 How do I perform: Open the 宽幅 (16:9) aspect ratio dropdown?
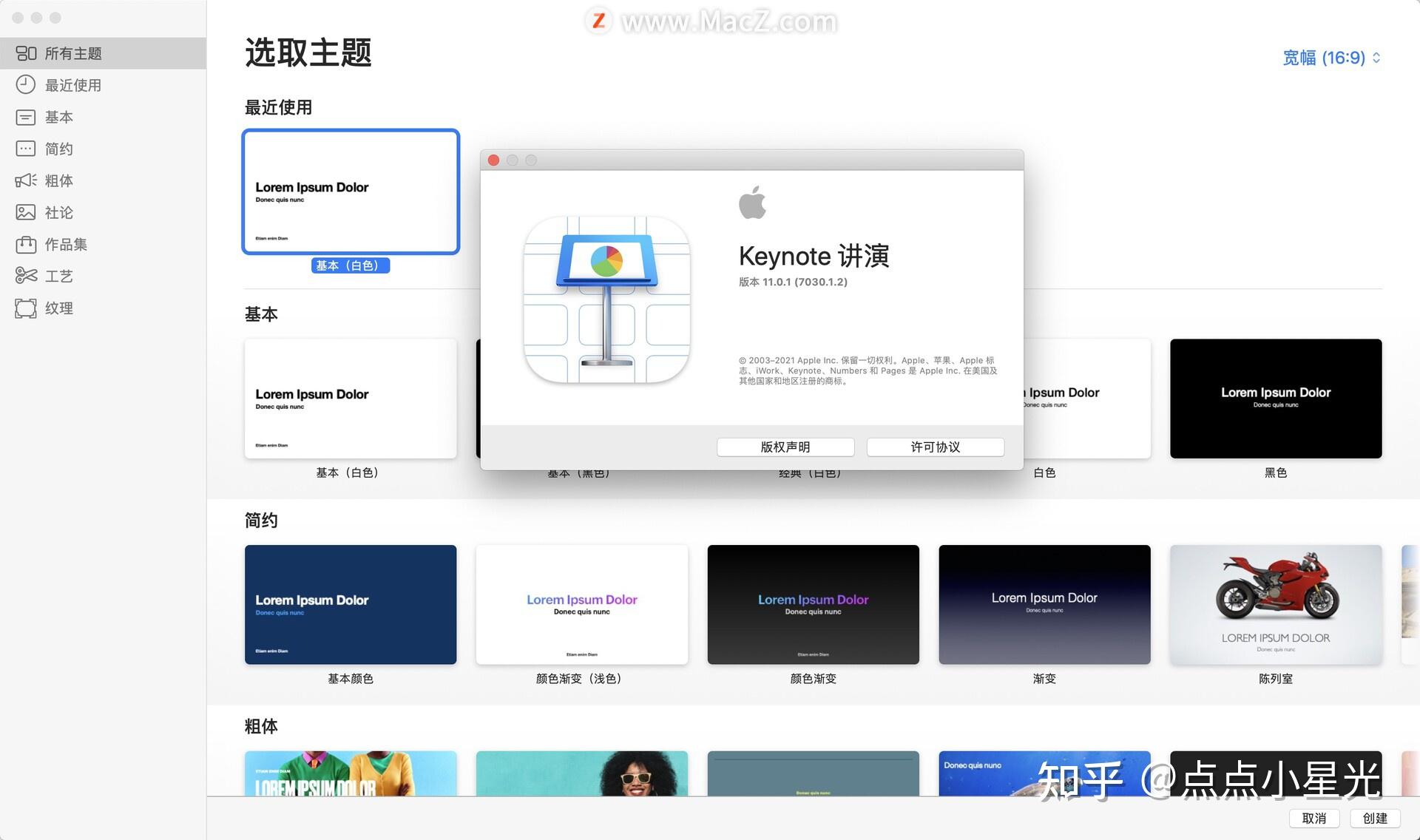coord(1330,58)
